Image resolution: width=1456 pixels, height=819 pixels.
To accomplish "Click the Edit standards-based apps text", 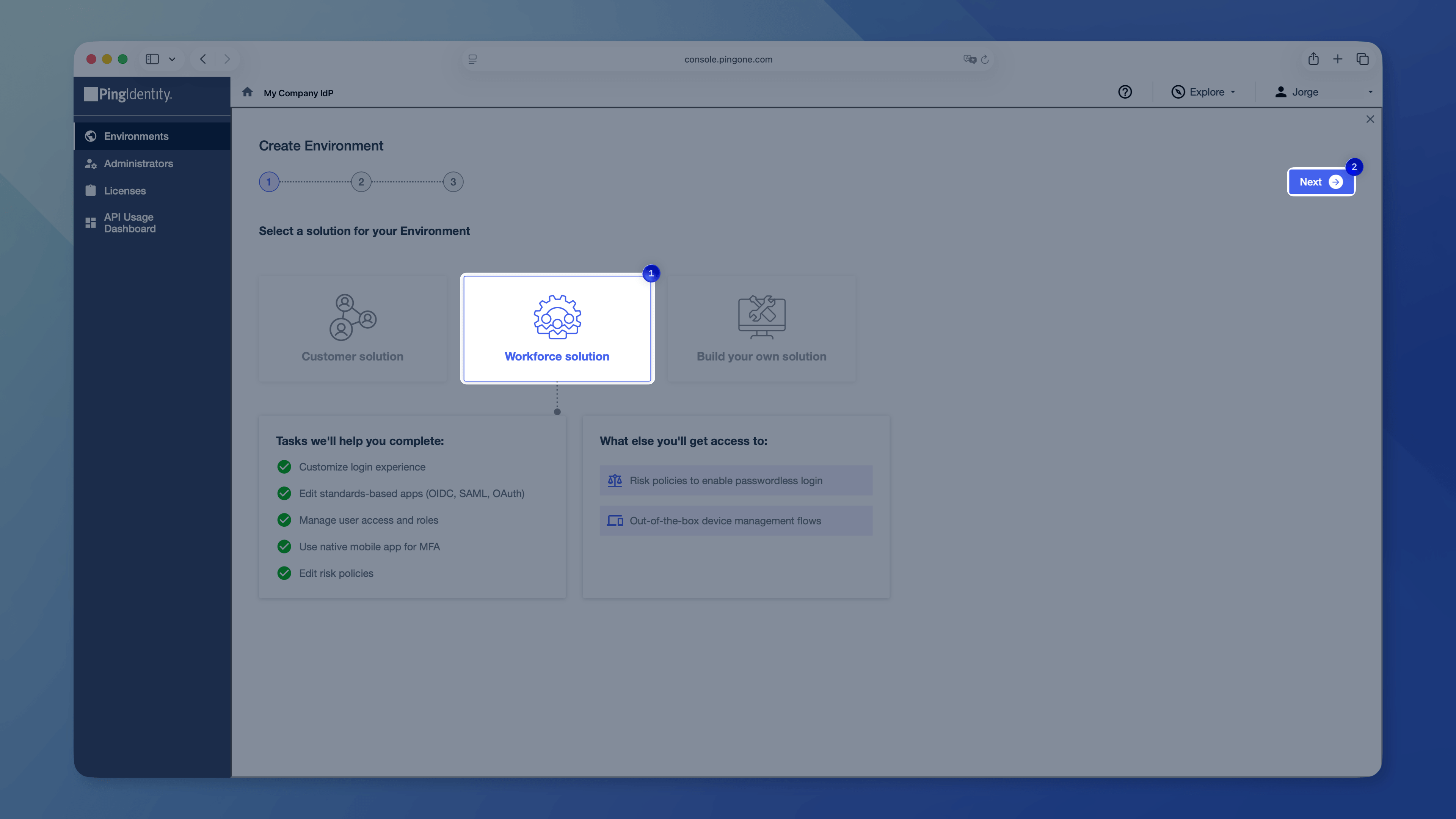I will [x=411, y=493].
